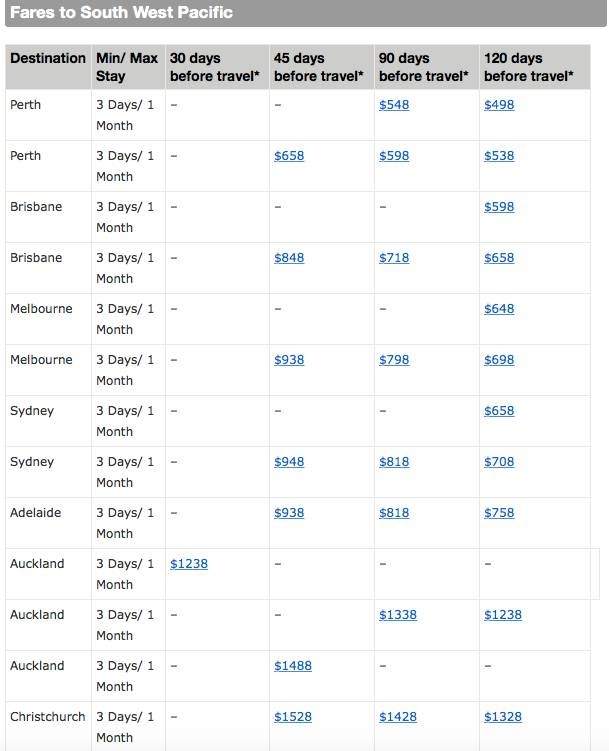
Task: Select the $758 Adelaide fare link
Action: click(x=499, y=513)
